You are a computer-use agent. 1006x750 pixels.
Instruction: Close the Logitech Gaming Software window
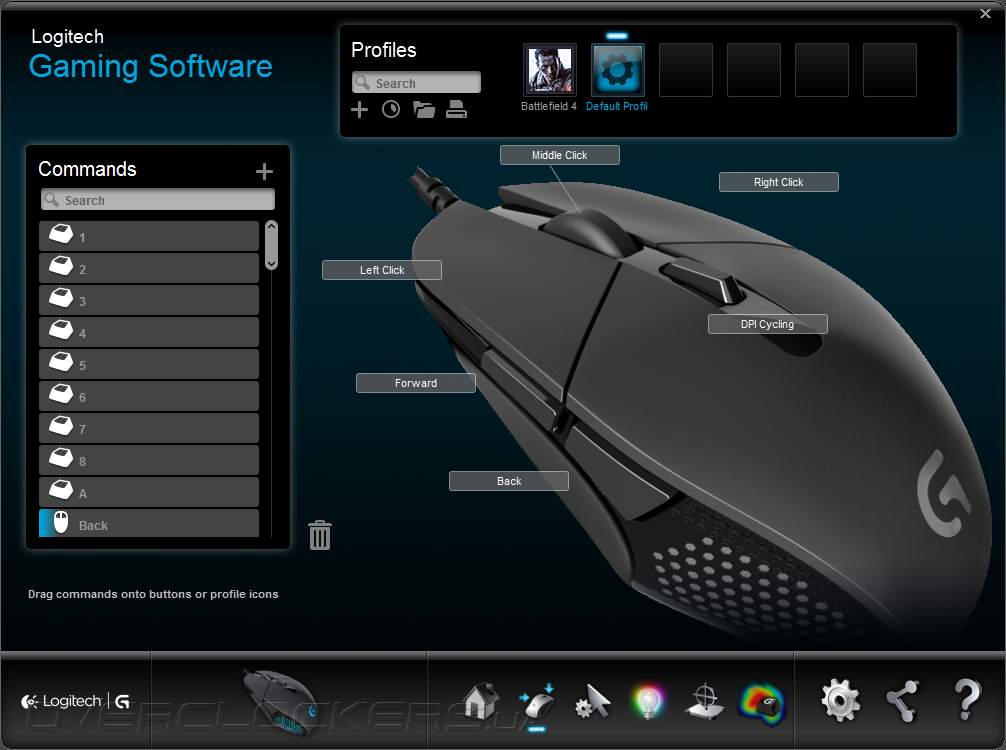[x=985, y=13]
